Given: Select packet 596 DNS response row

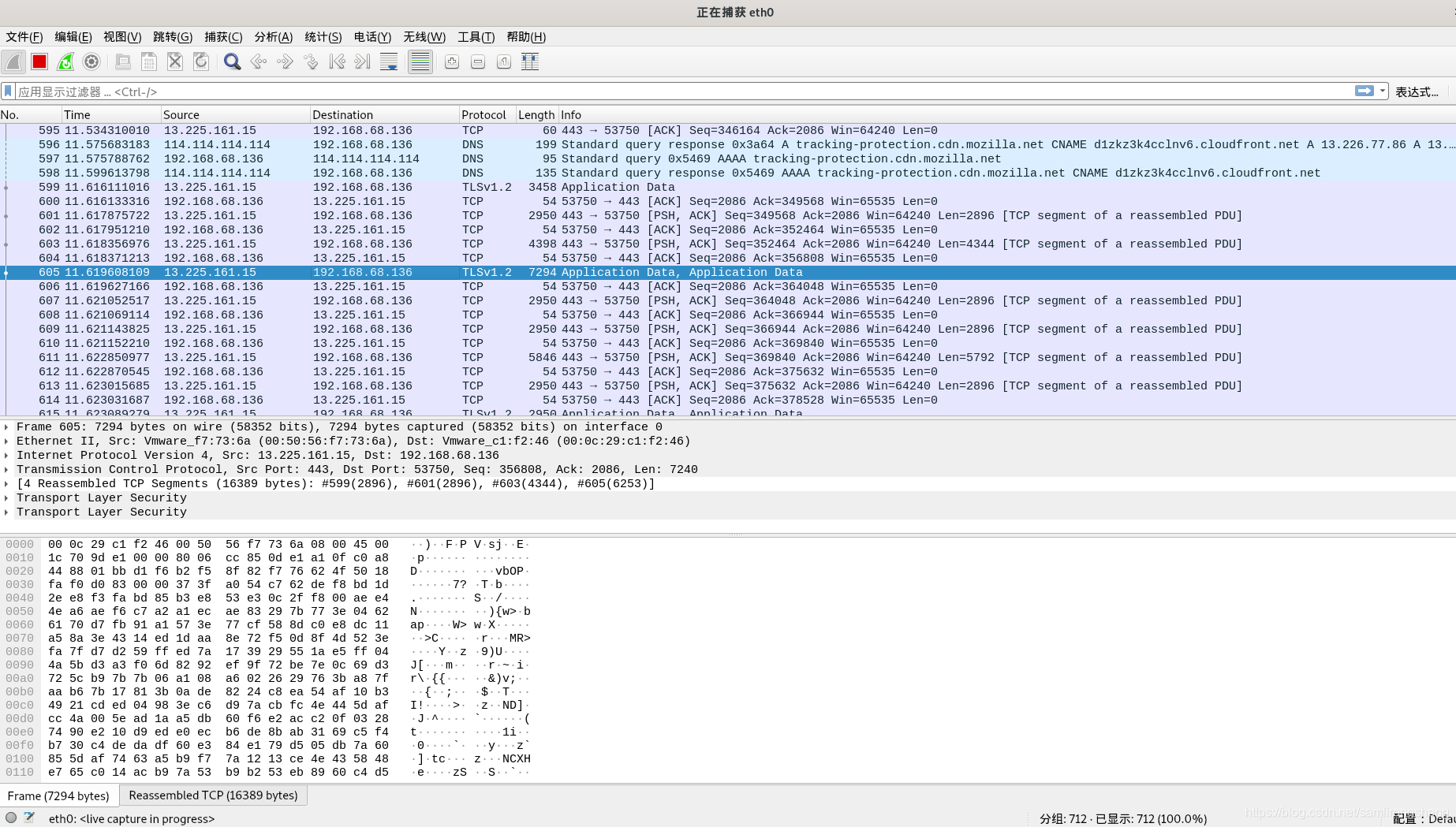Looking at the screenshot, I should (x=728, y=145).
